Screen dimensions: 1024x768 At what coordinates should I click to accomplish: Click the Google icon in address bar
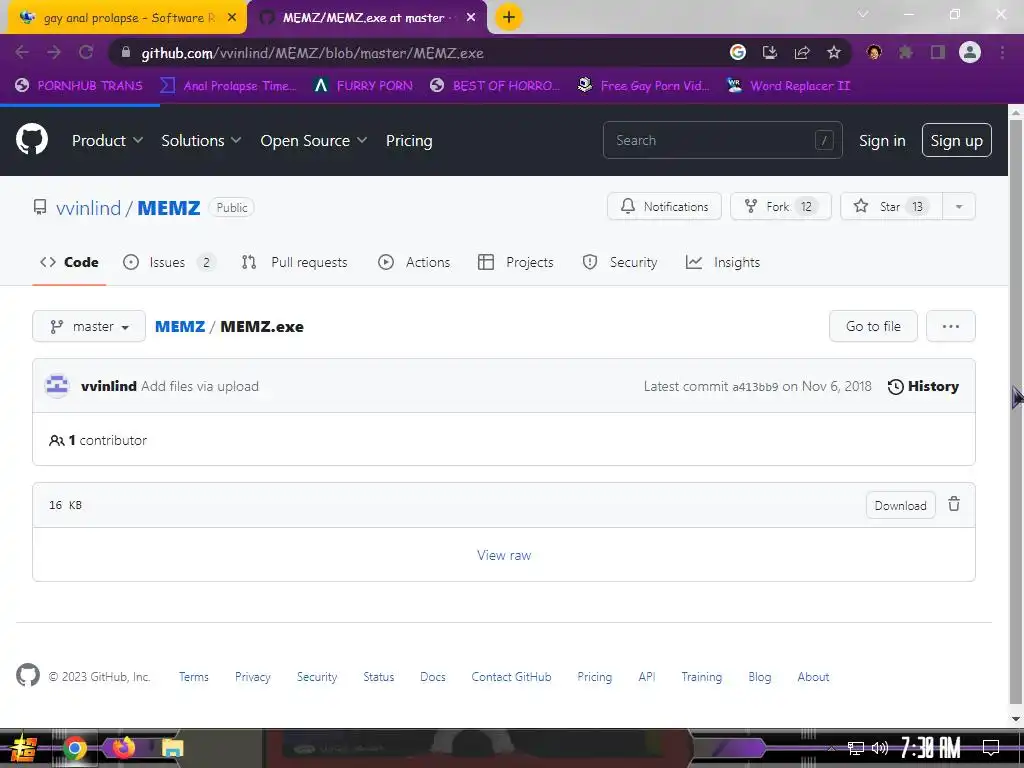click(738, 52)
